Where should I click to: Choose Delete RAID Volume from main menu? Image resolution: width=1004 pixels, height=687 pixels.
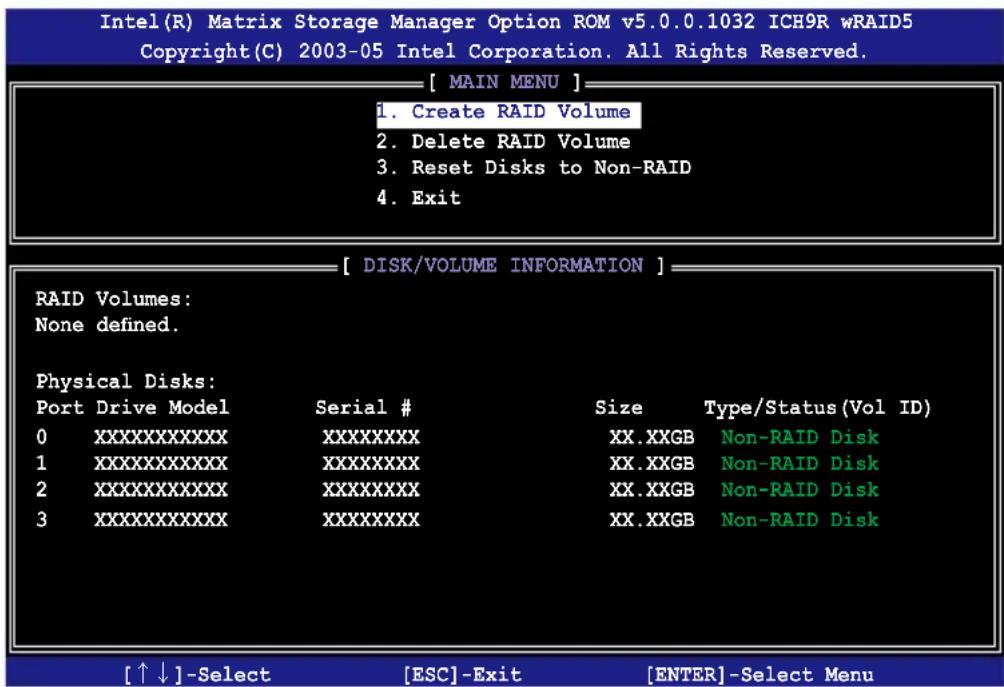[503, 141]
